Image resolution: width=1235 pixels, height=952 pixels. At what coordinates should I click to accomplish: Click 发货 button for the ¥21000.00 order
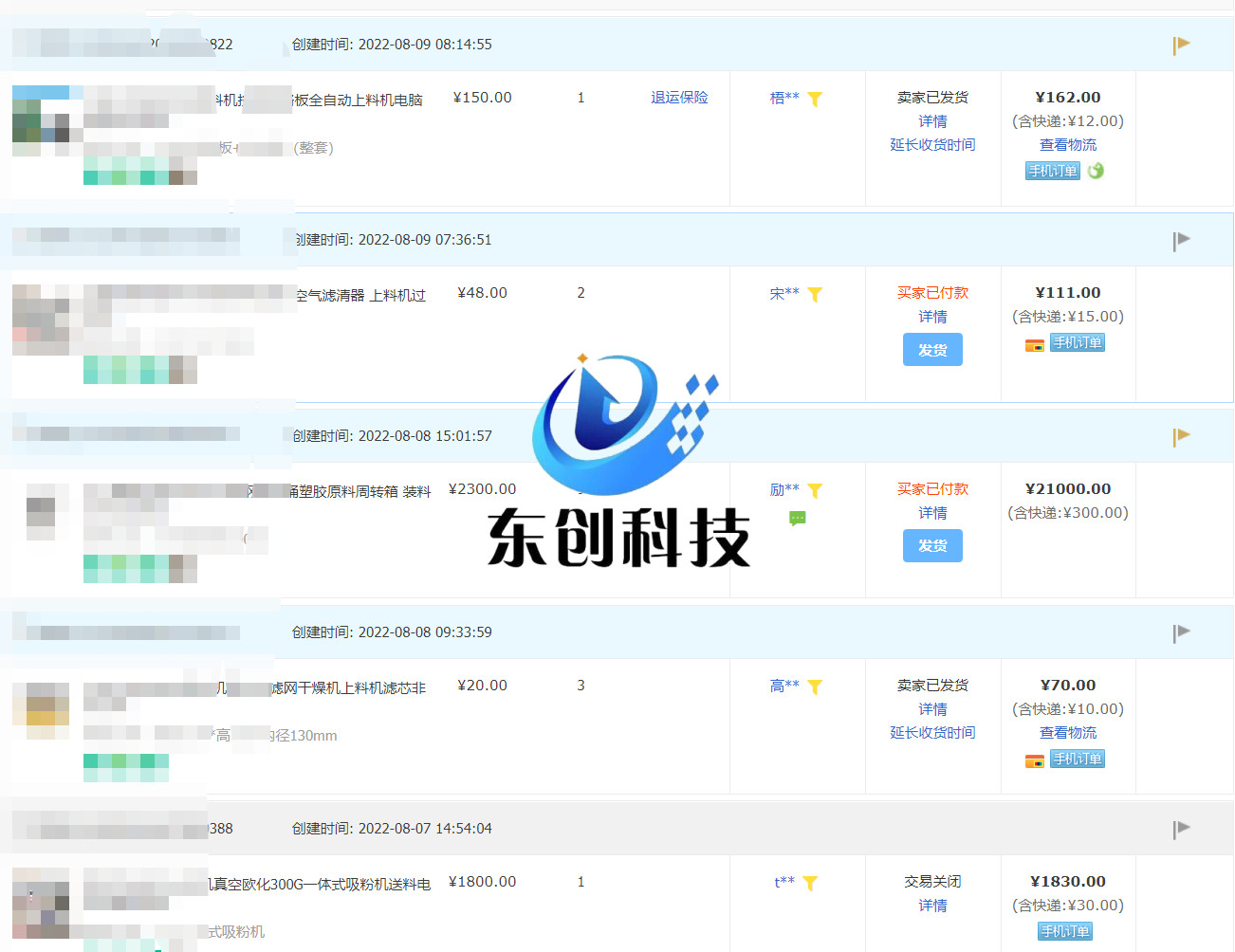pos(932,545)
